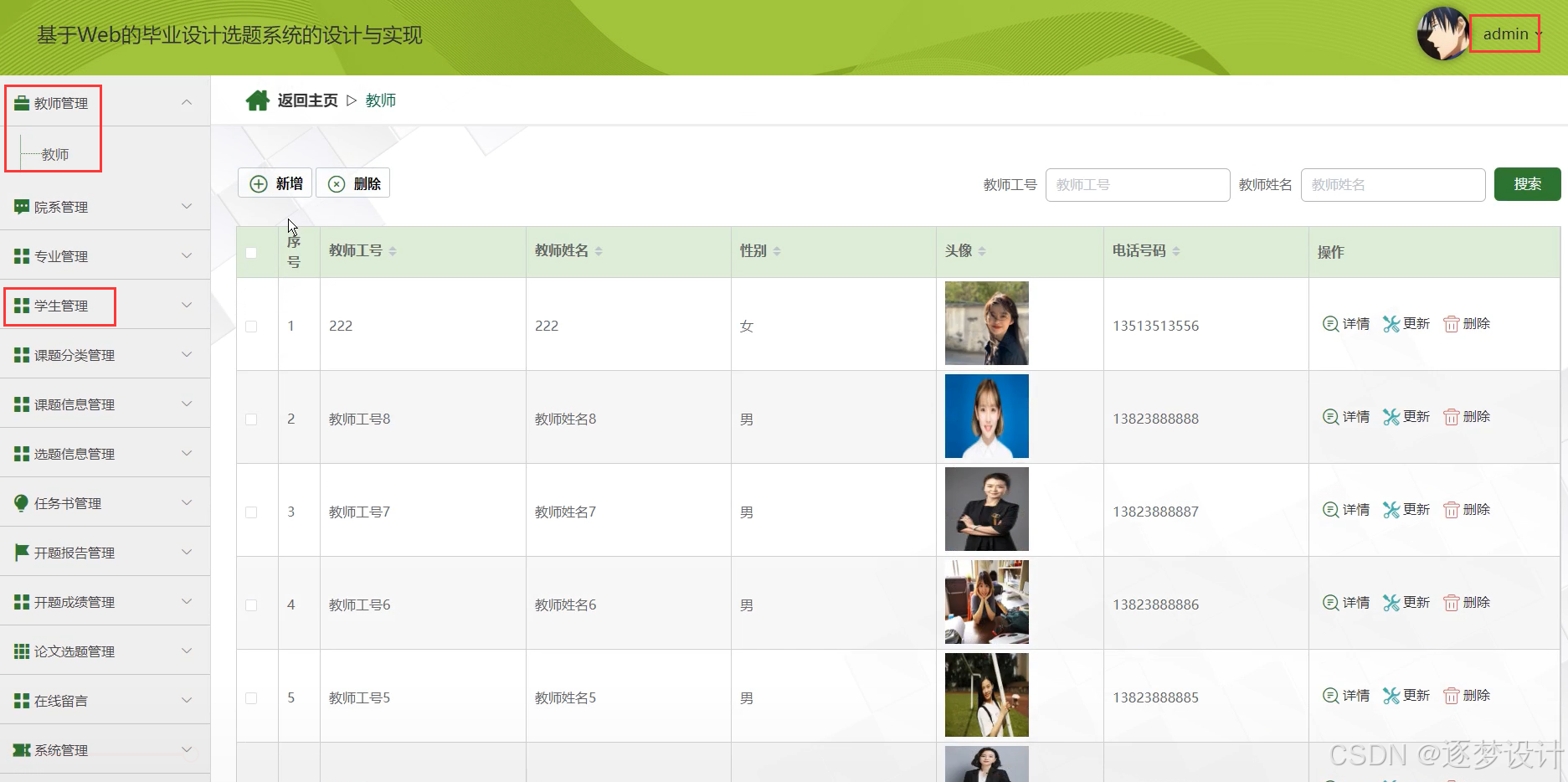Click 详情 for 教师工号6 row

point(1346,603)
